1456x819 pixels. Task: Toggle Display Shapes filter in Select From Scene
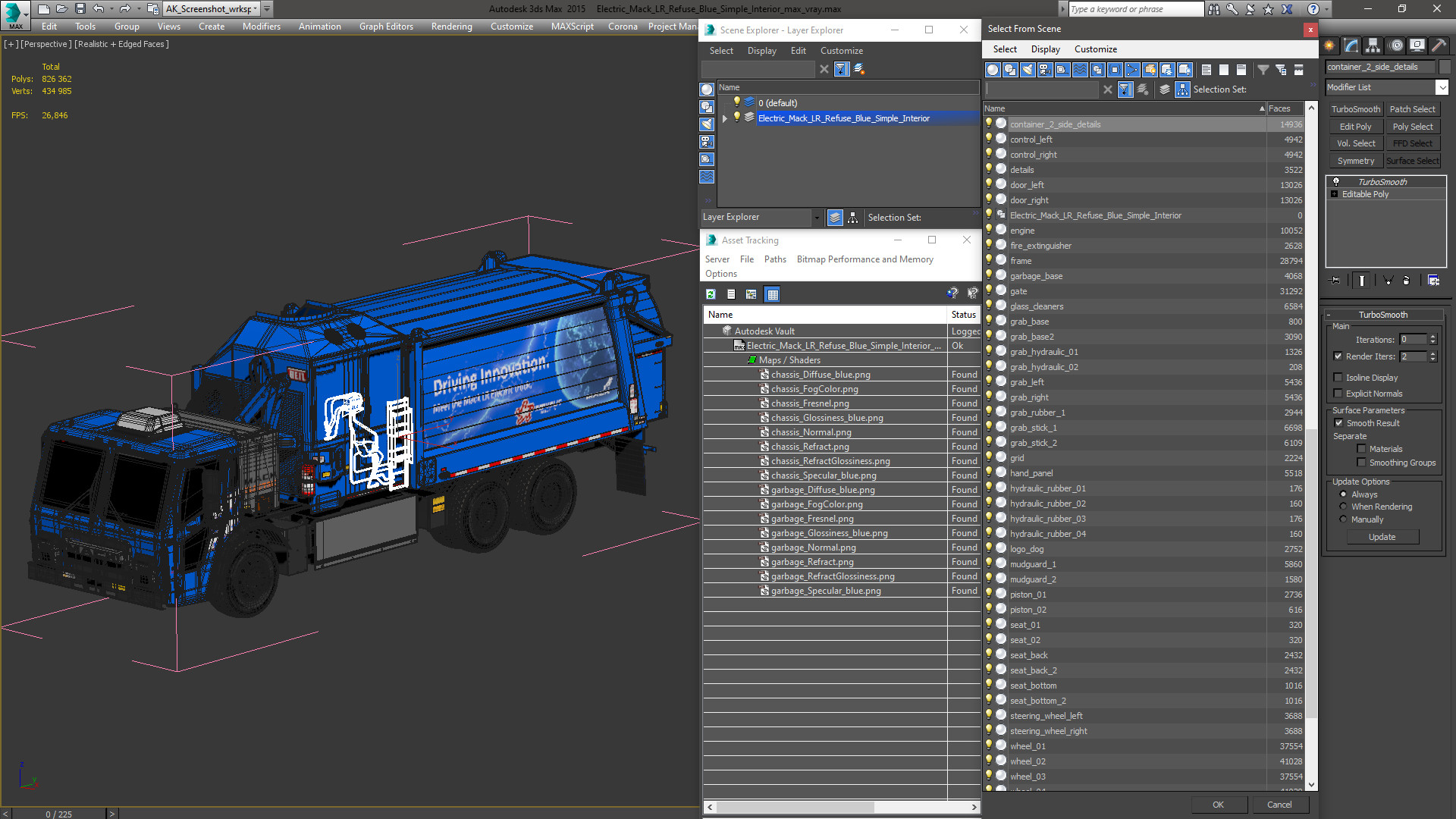point(1010,70)
